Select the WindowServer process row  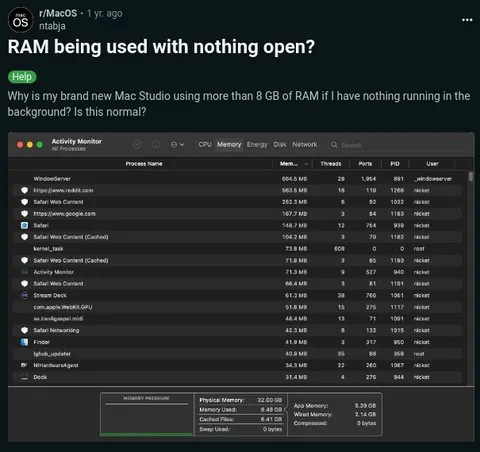[238, 179]
